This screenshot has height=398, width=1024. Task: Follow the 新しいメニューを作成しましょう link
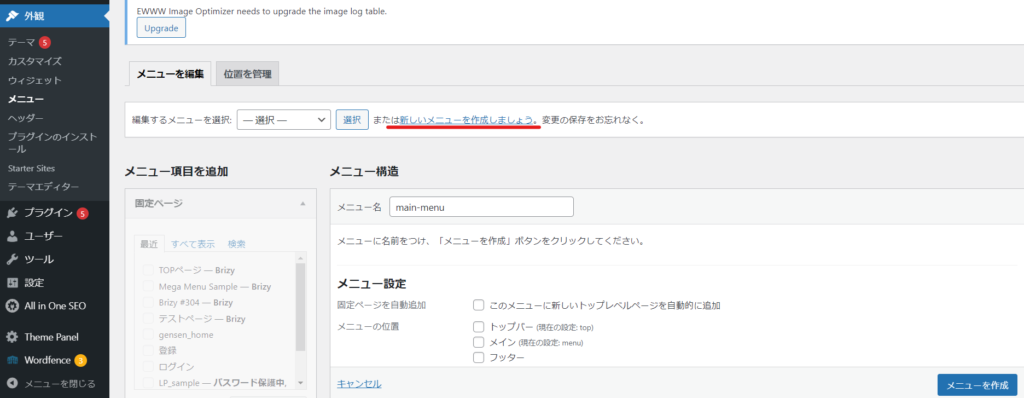tap(466, 120)
